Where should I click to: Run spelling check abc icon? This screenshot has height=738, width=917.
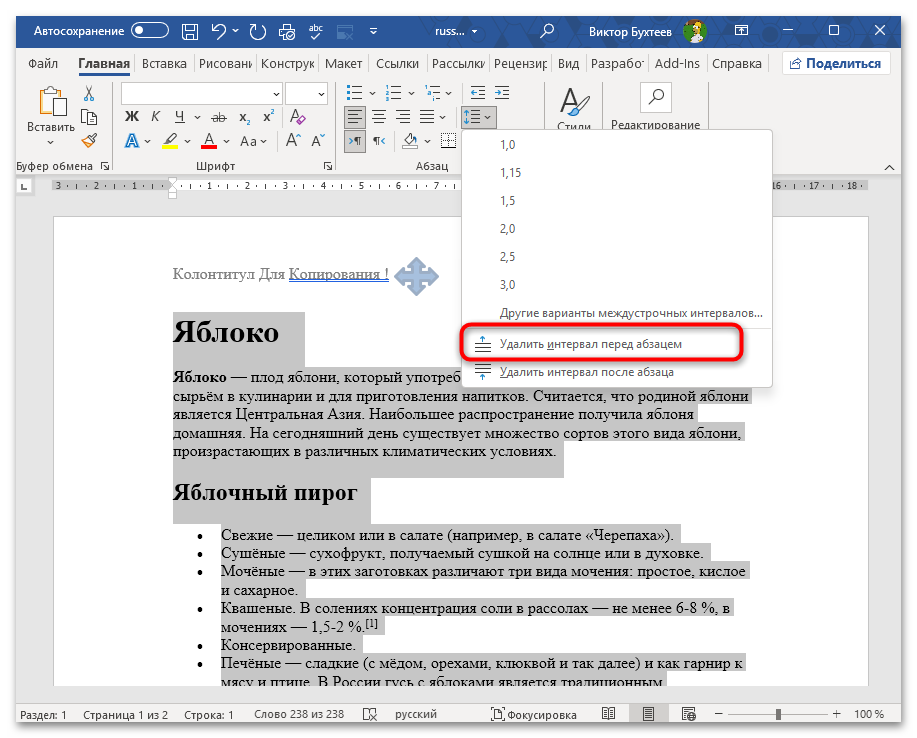[x=316, y=32]
